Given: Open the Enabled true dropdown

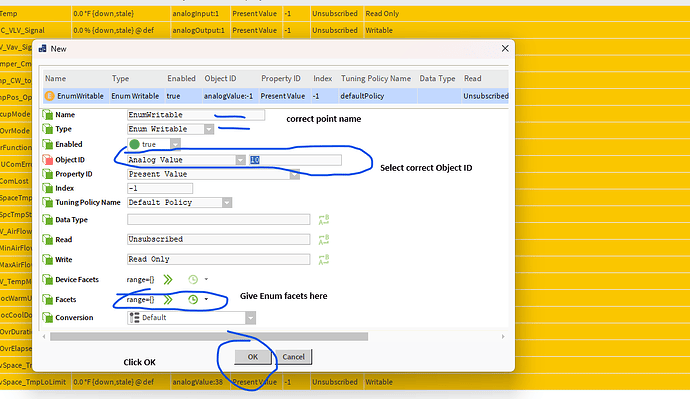Looking at the screenshot, I should pos(175,144).
